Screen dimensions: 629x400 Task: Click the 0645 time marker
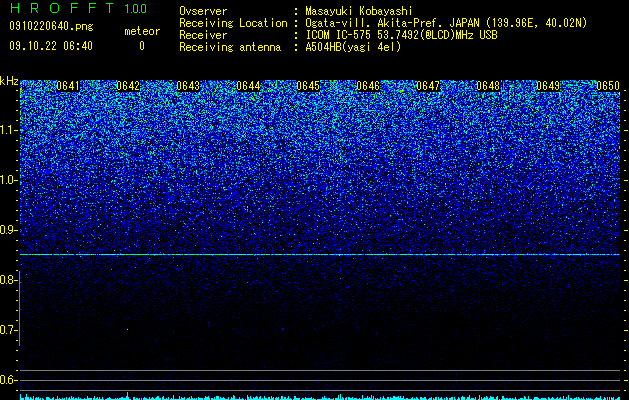pos(308,86)
